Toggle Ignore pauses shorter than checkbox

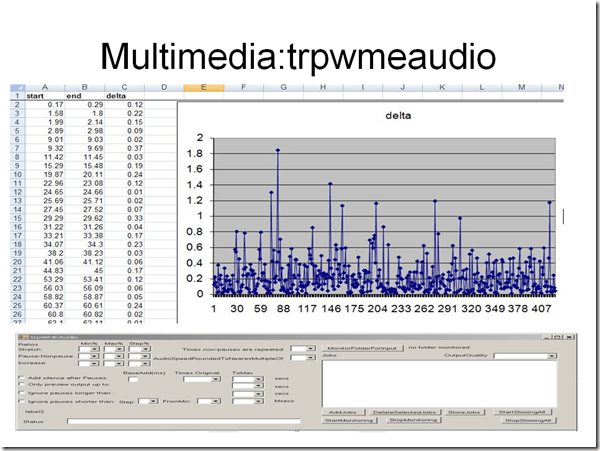[x=21, y=401]
